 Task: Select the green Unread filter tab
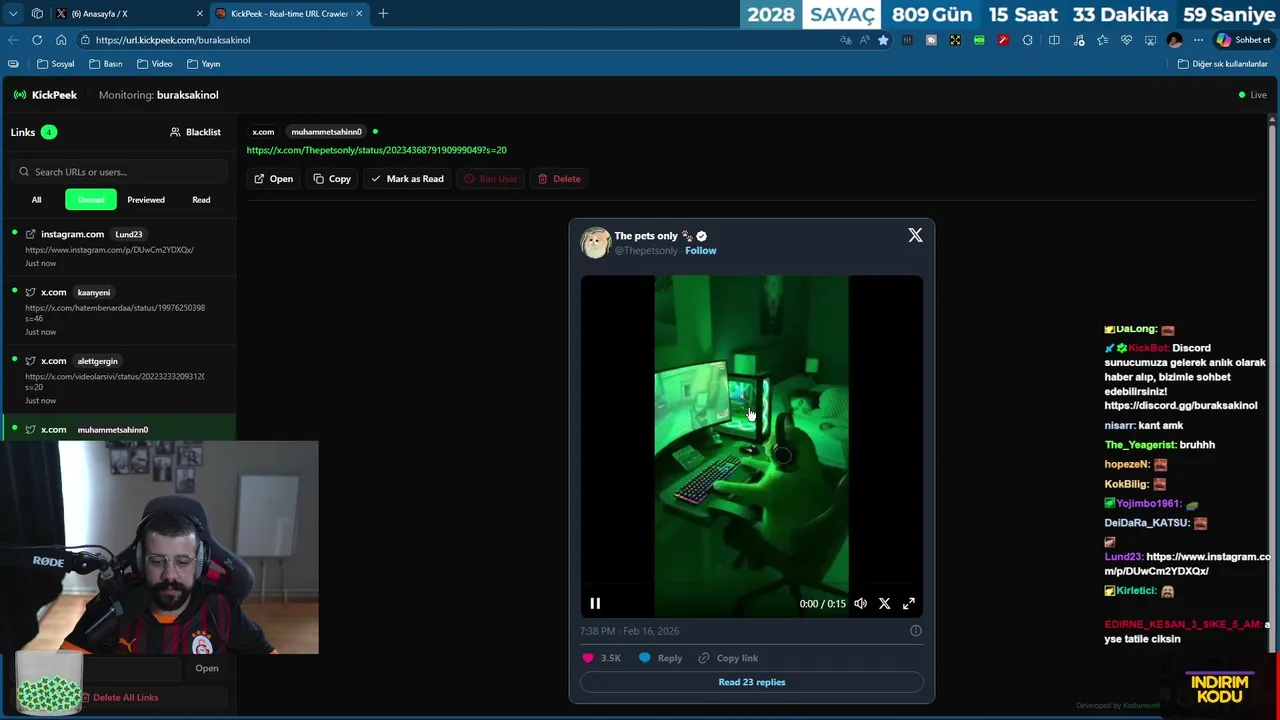pyautogui.click(x=91, y=200)
